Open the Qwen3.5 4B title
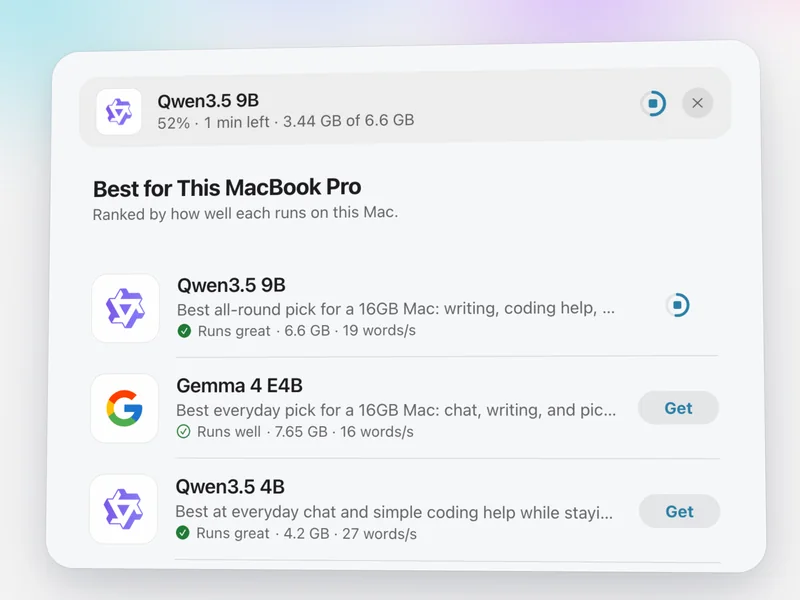 (230, 487)
